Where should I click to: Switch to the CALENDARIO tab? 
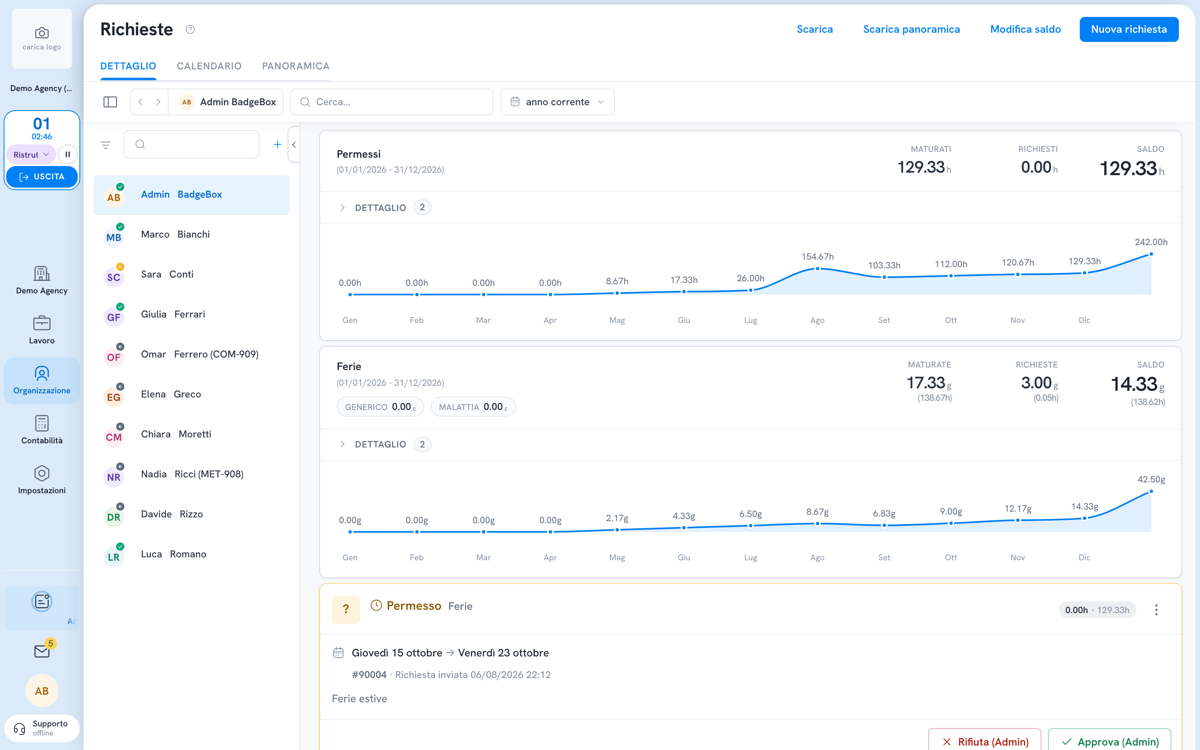[209, 66]
